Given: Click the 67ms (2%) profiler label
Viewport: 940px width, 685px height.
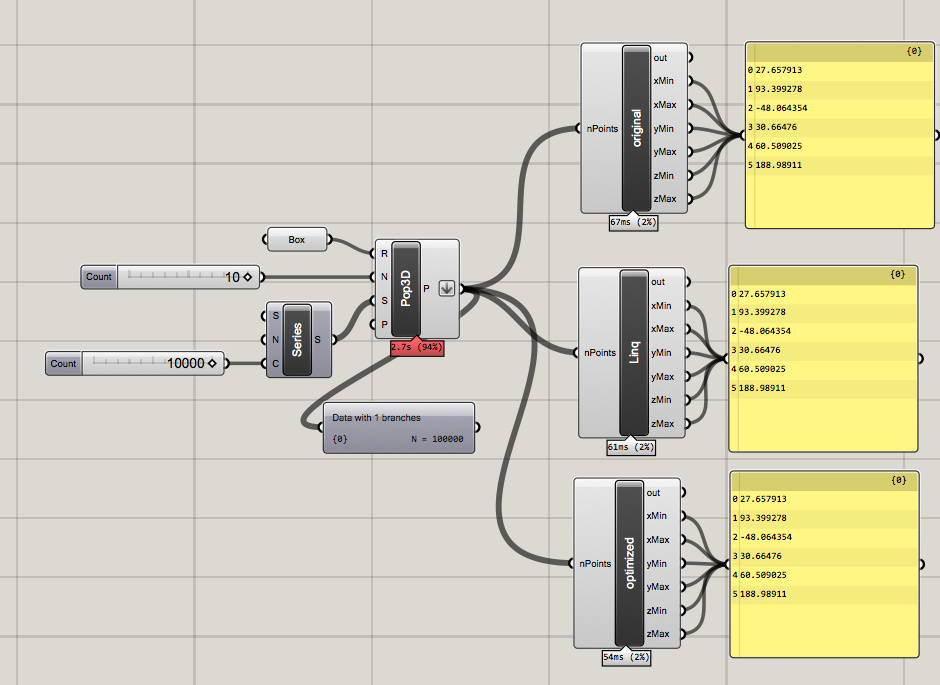Looking at the screenshot, I should [x=633, y=222].
